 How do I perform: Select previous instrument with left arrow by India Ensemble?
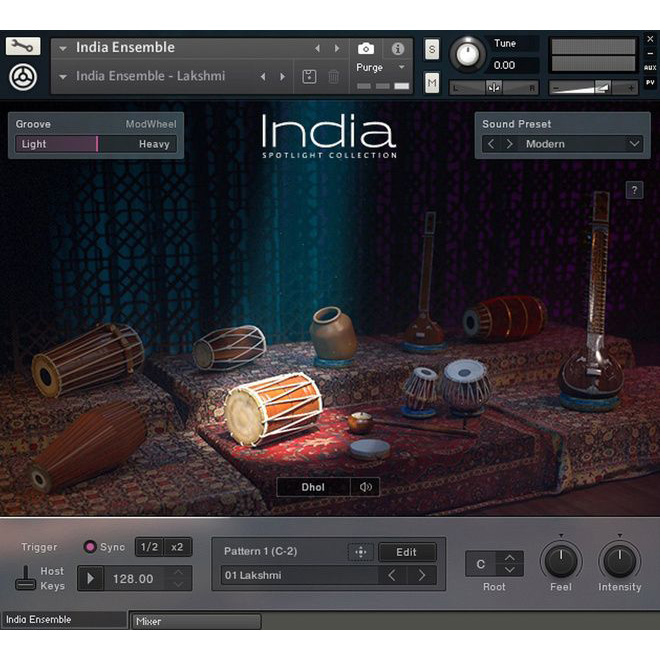click(x=317, y=49)
